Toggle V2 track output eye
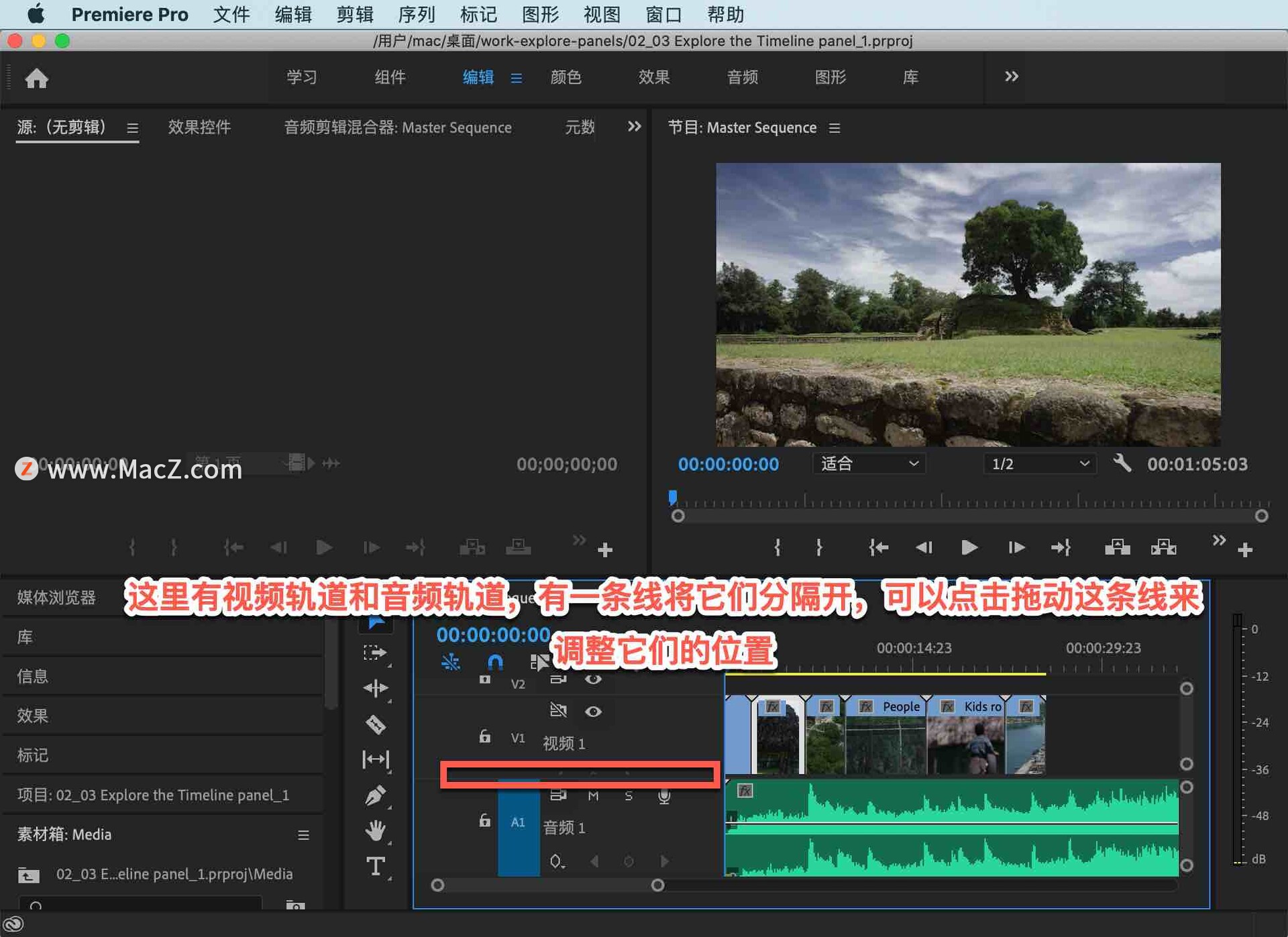The width and height of the screenshot is (1288, 937). click(593, 679)
